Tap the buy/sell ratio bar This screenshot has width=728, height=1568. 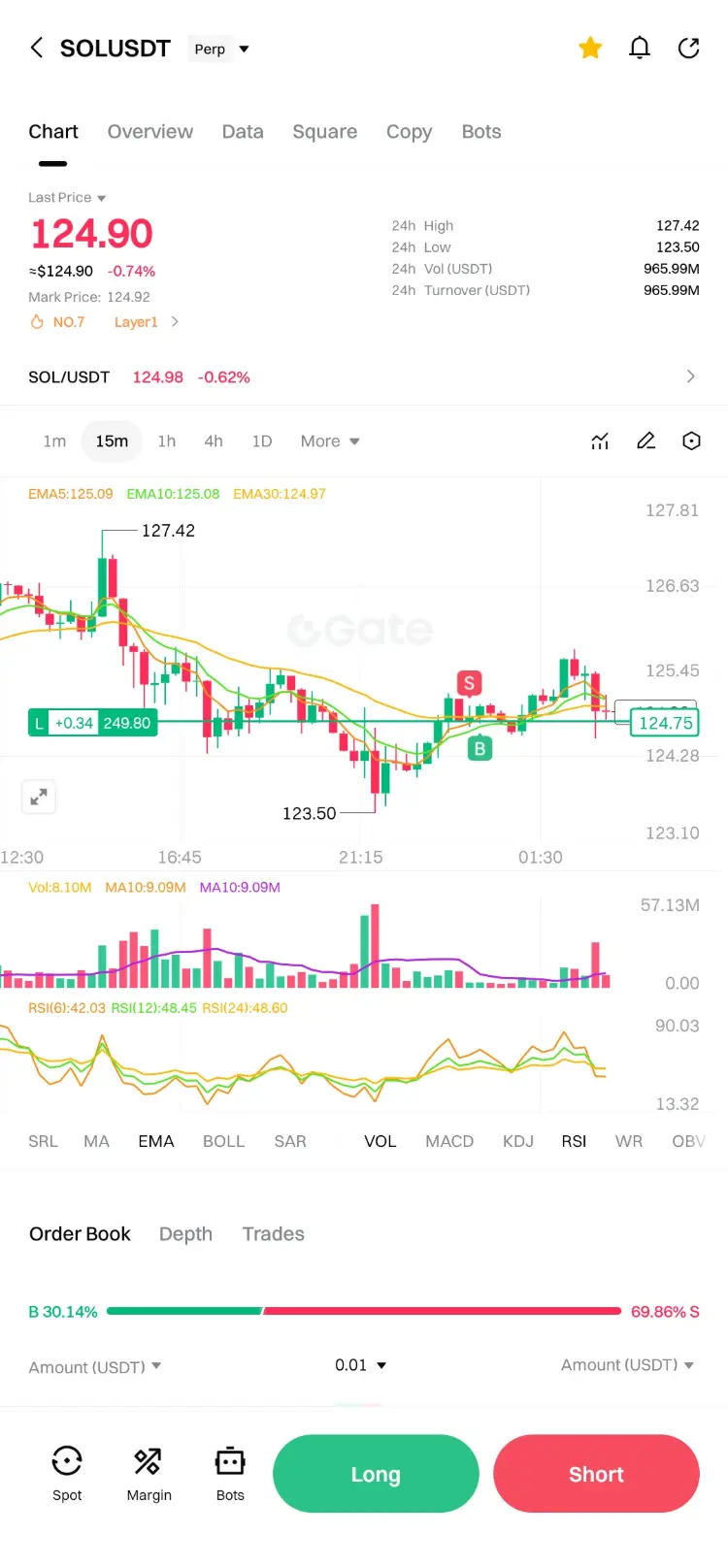364,1311
